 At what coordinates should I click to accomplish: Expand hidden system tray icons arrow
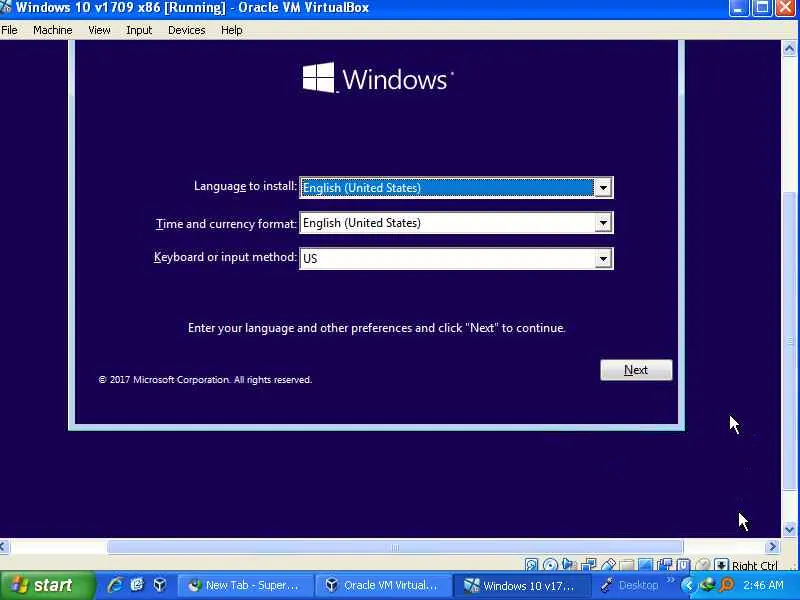pos(687,585)
